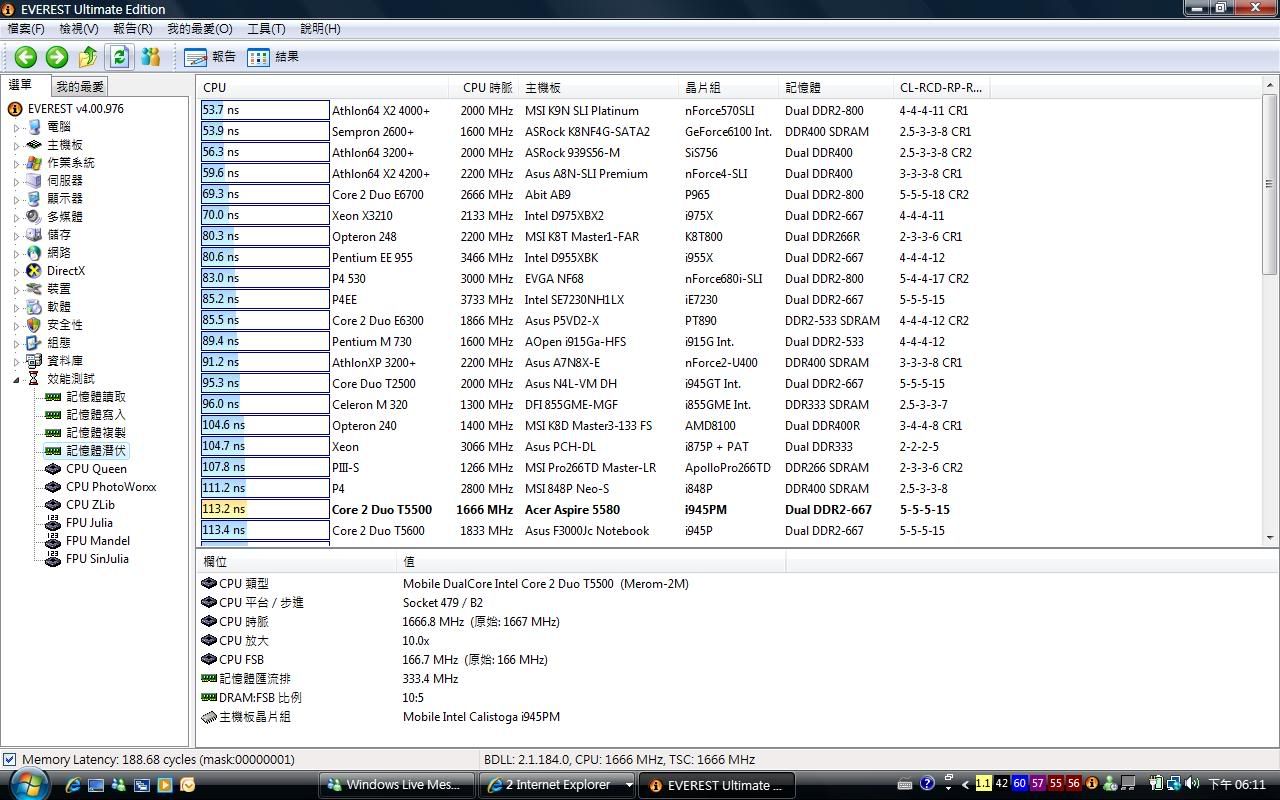Expand the 伺服器 tree node arrow
Image resolution: width=1280 pixels, height=800 pixels.
[x=17, y=182]
